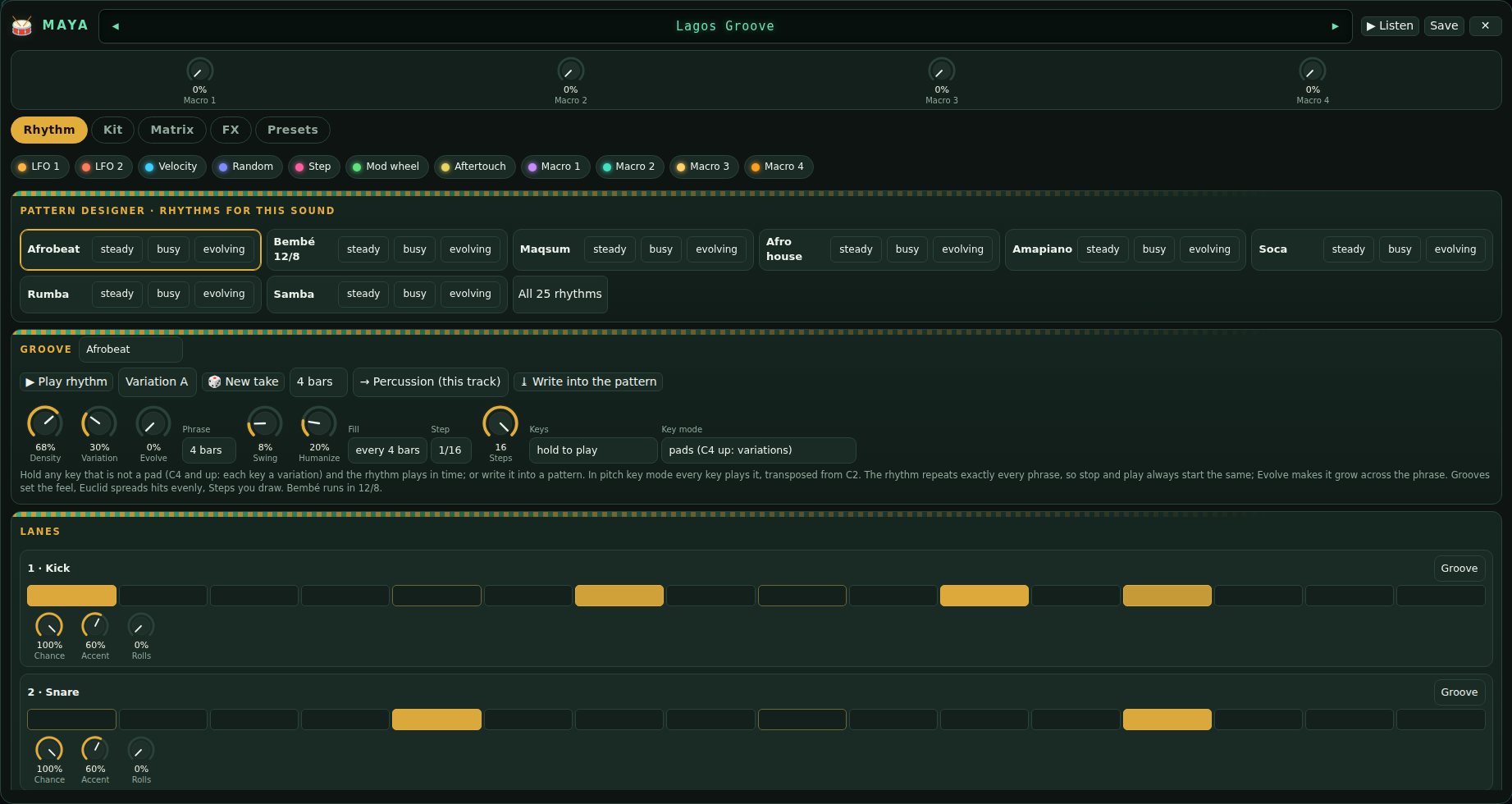Toggle the first step of the Snare lane
The width and height of the screenshot is (1512, 804).
(x=71, y=719)
